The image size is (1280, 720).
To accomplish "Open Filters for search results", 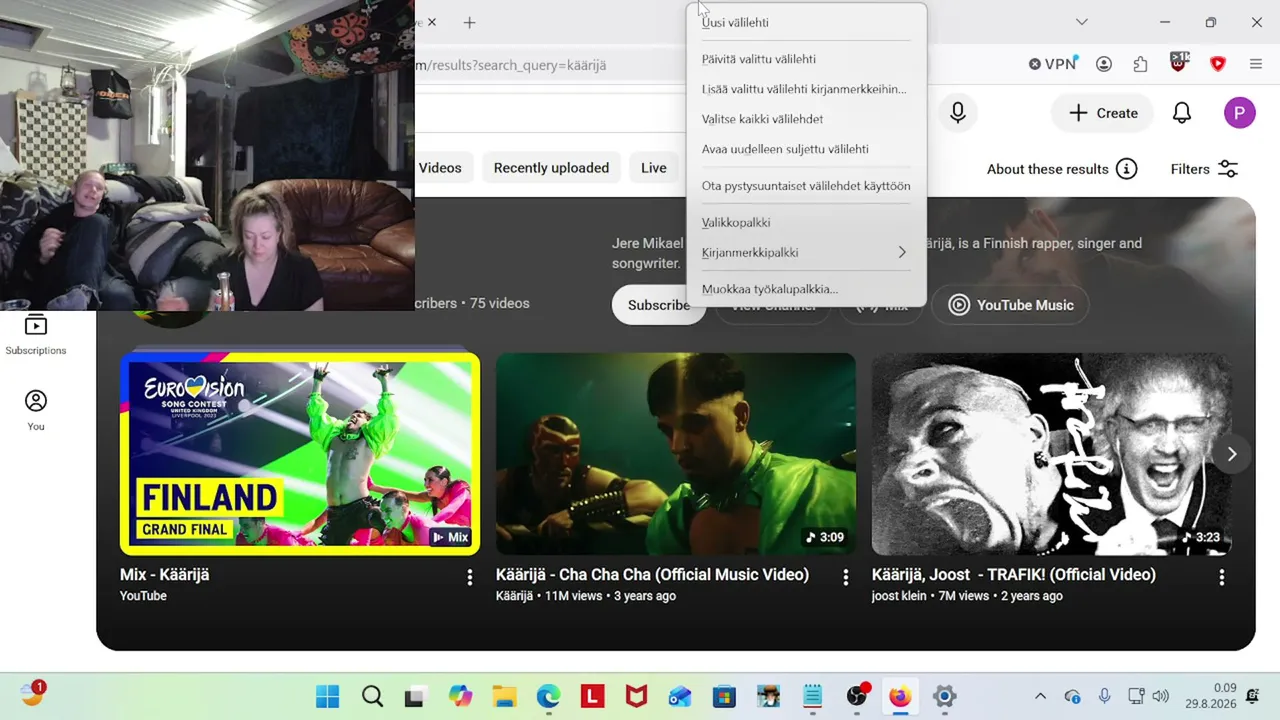I will click(x=1204, y=169).
